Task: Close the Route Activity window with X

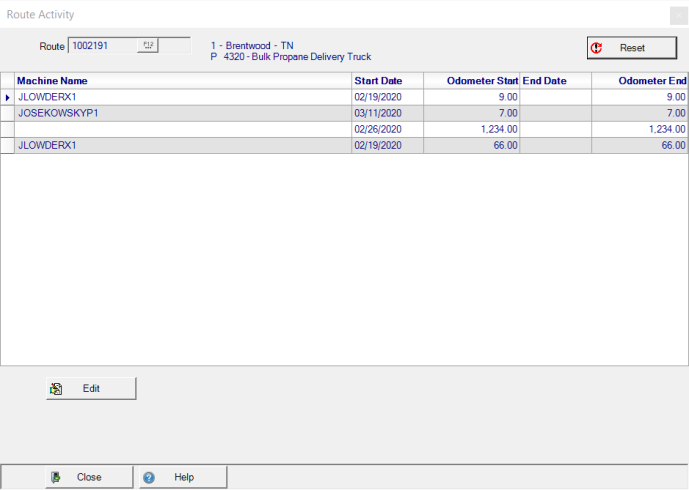Action: (677, 15)
